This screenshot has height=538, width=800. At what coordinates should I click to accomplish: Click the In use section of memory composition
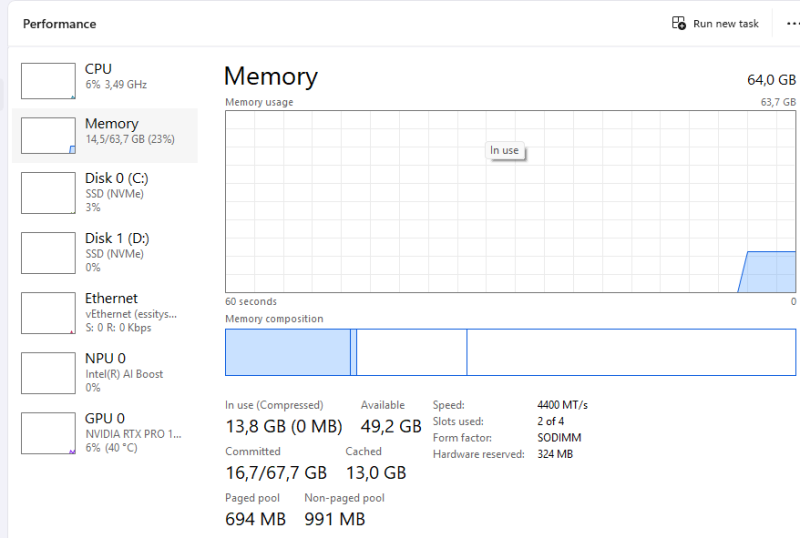[x=288, y=352]
